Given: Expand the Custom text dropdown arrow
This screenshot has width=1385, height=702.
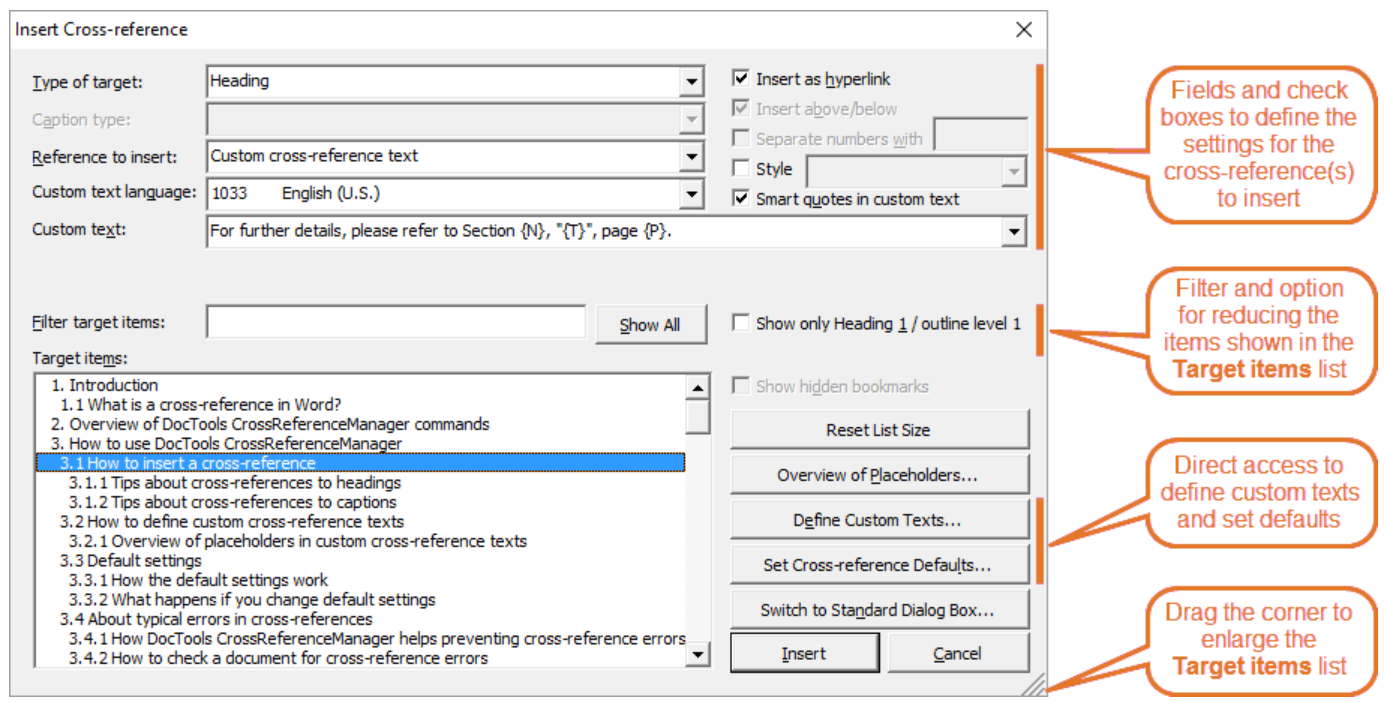Looking at the screenshot, I should click(1015, 232).
